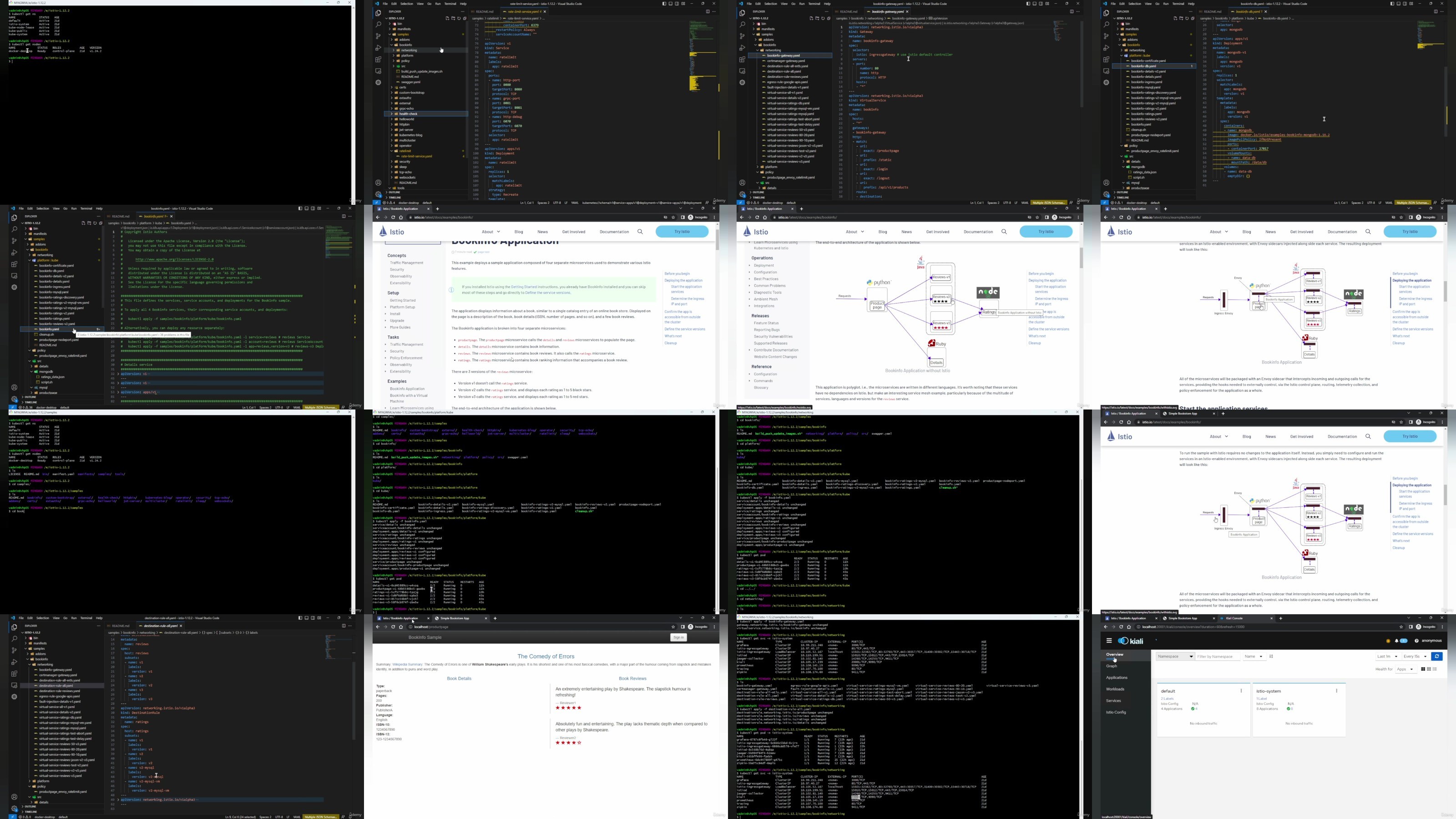Switch Kiali overview to list view

pos(1435,669)
